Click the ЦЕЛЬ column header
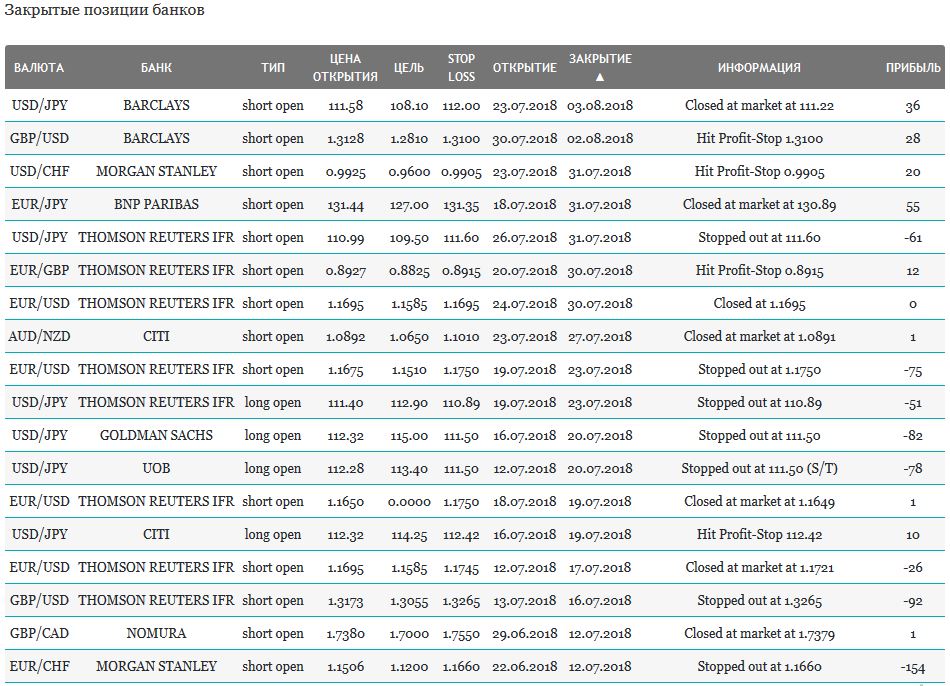Screen dimensions: 950x686 click(x=409, y=68)
